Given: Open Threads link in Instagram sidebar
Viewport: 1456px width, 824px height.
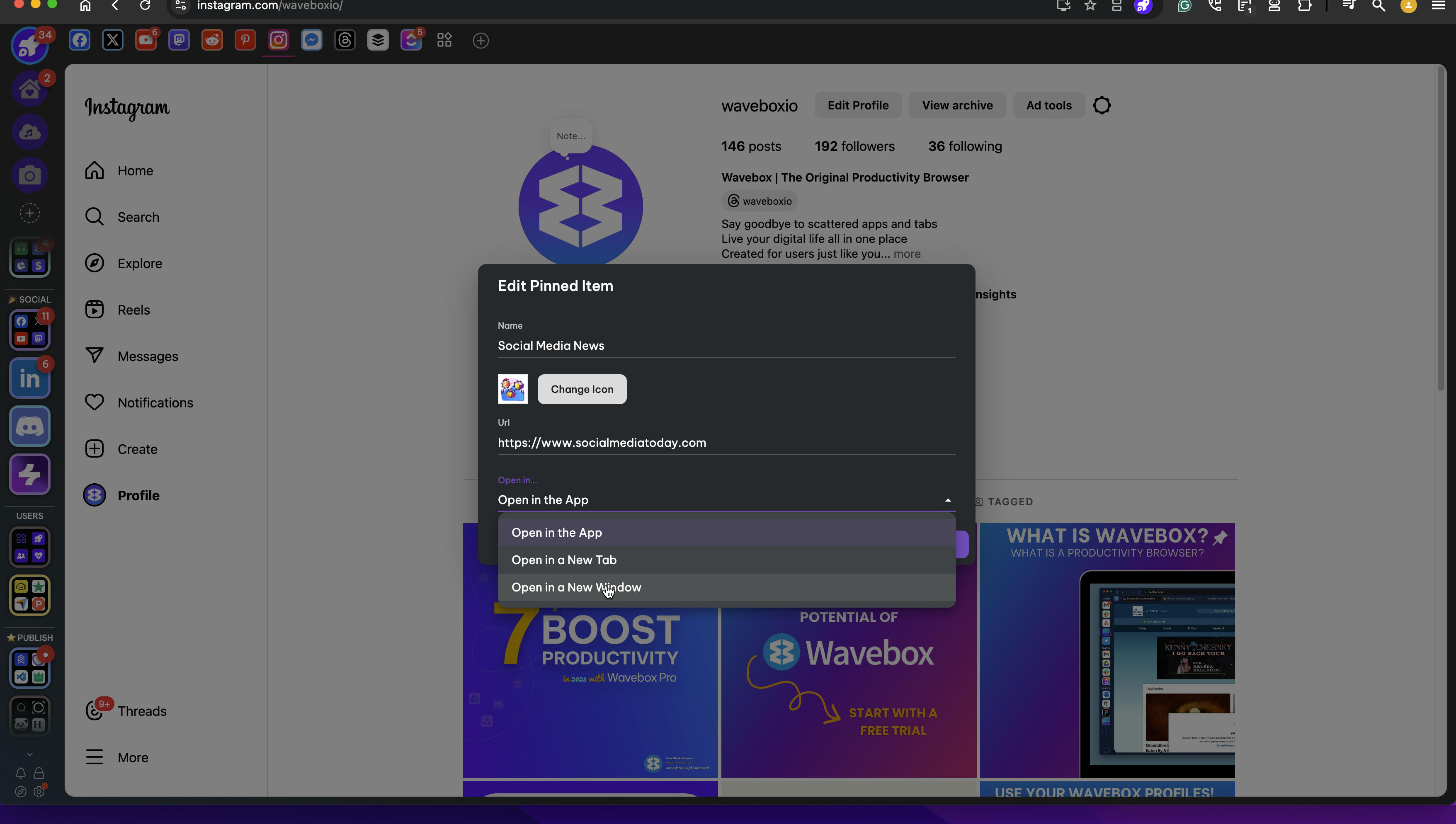Looking at the screenshot, I should click(126, 711).
